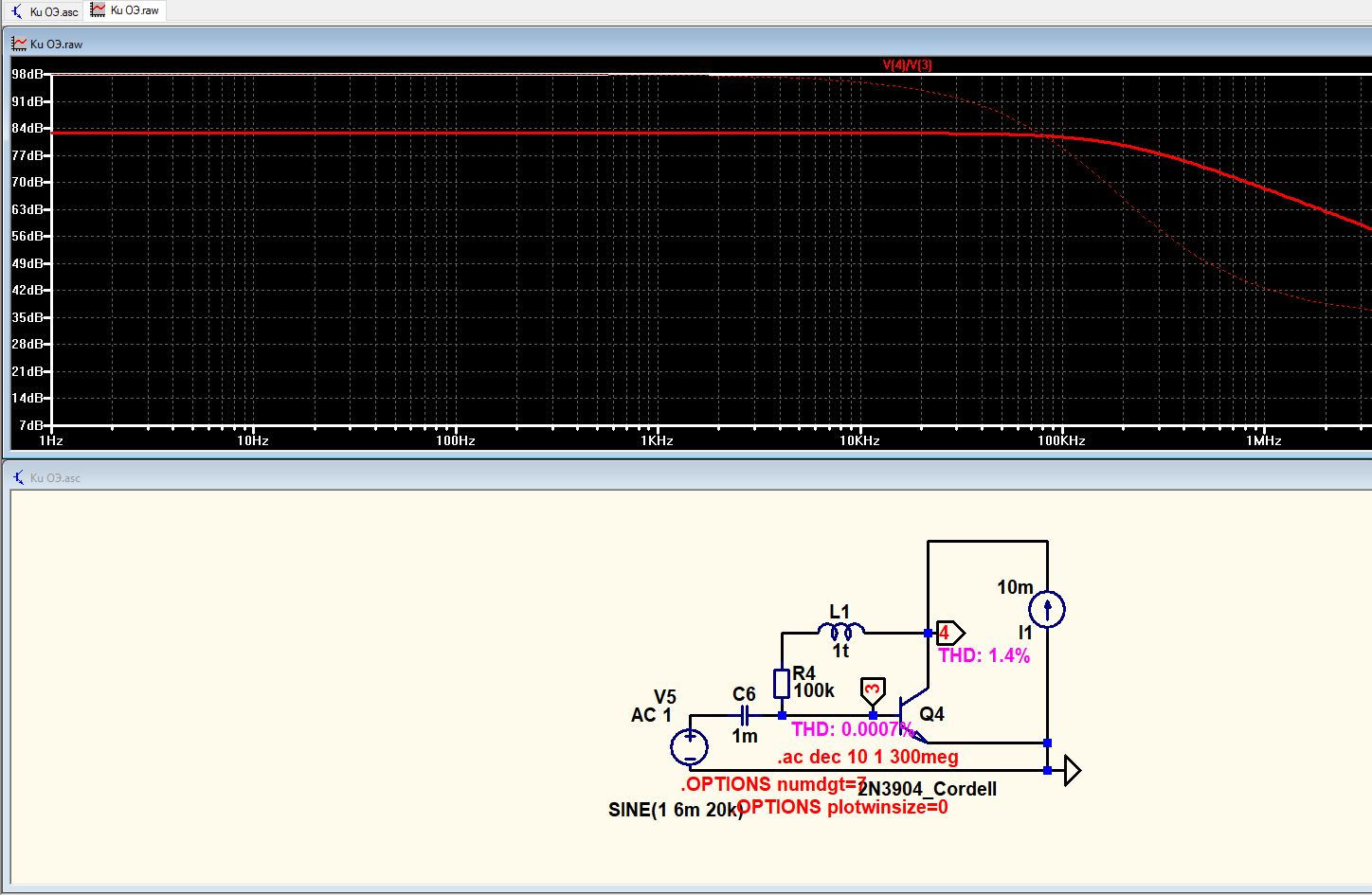Select the inductor L1 symbol

pyautogui.click(x=841, y=630)
